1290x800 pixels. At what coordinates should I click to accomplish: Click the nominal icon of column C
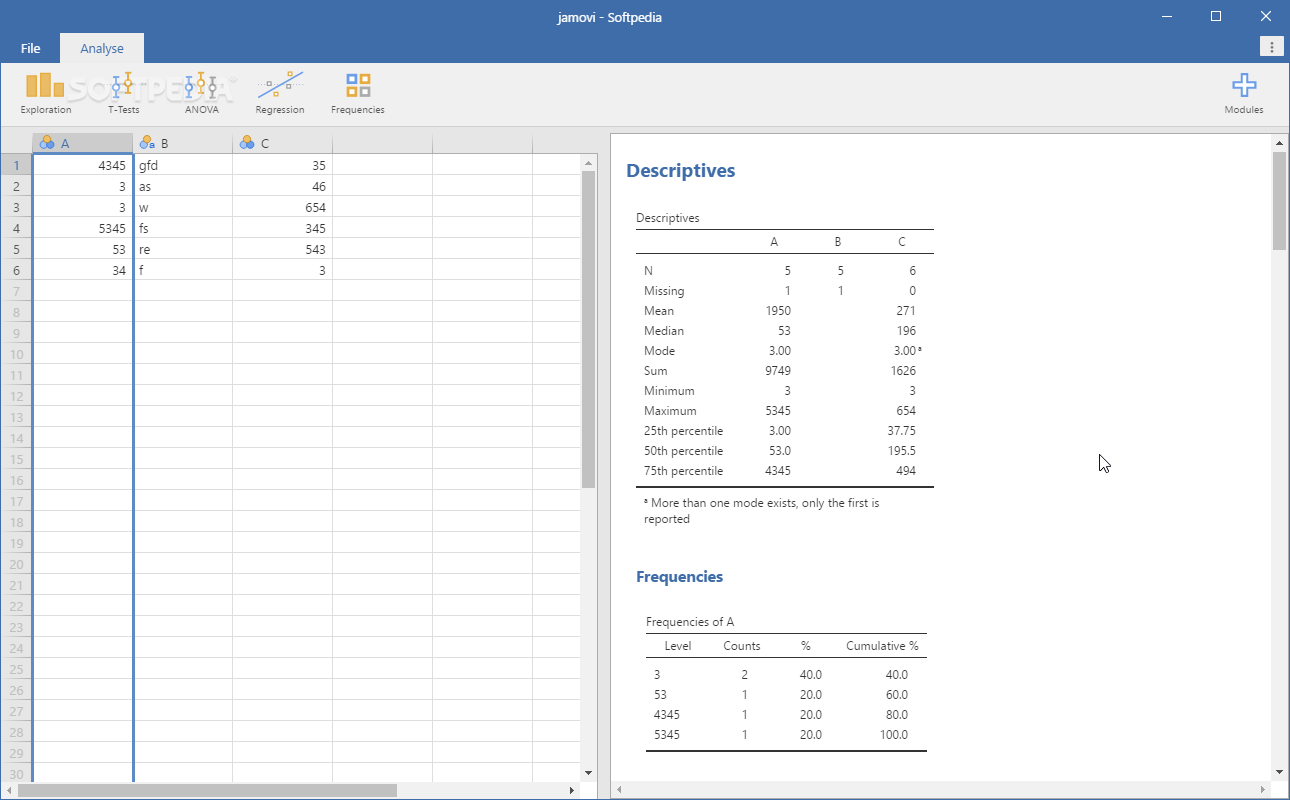pyautogui.click(x=247, y=143)
